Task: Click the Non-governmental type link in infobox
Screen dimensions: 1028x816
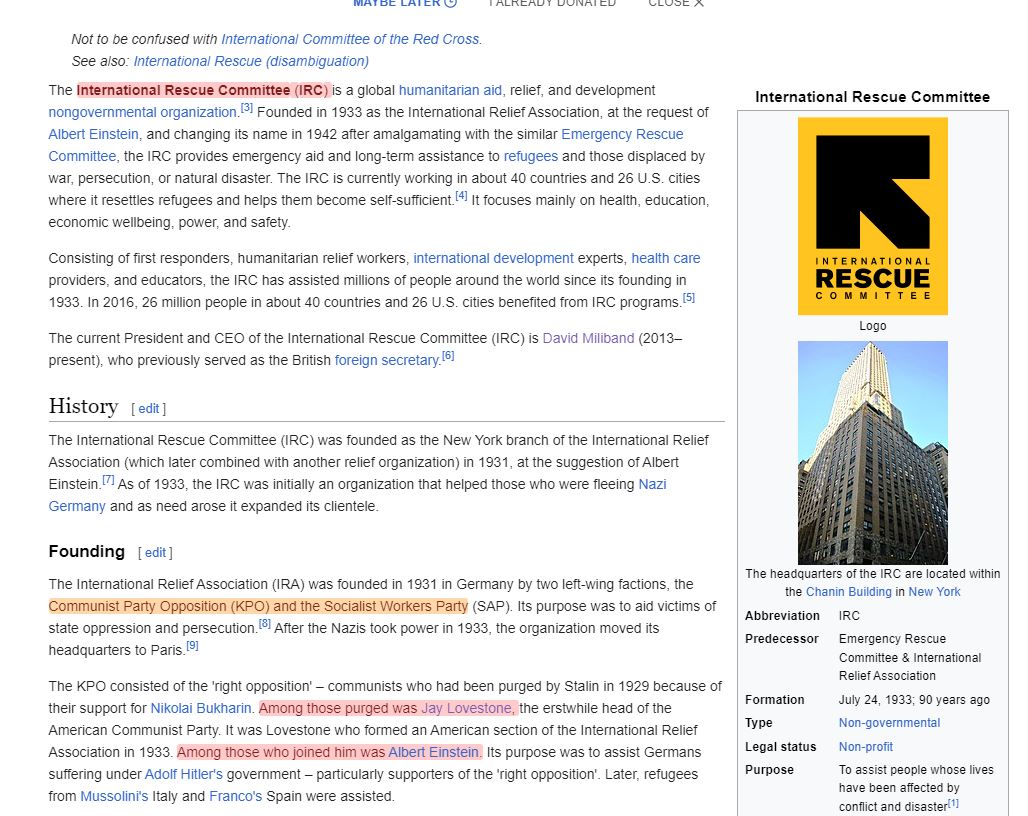Action: (889, 723)
